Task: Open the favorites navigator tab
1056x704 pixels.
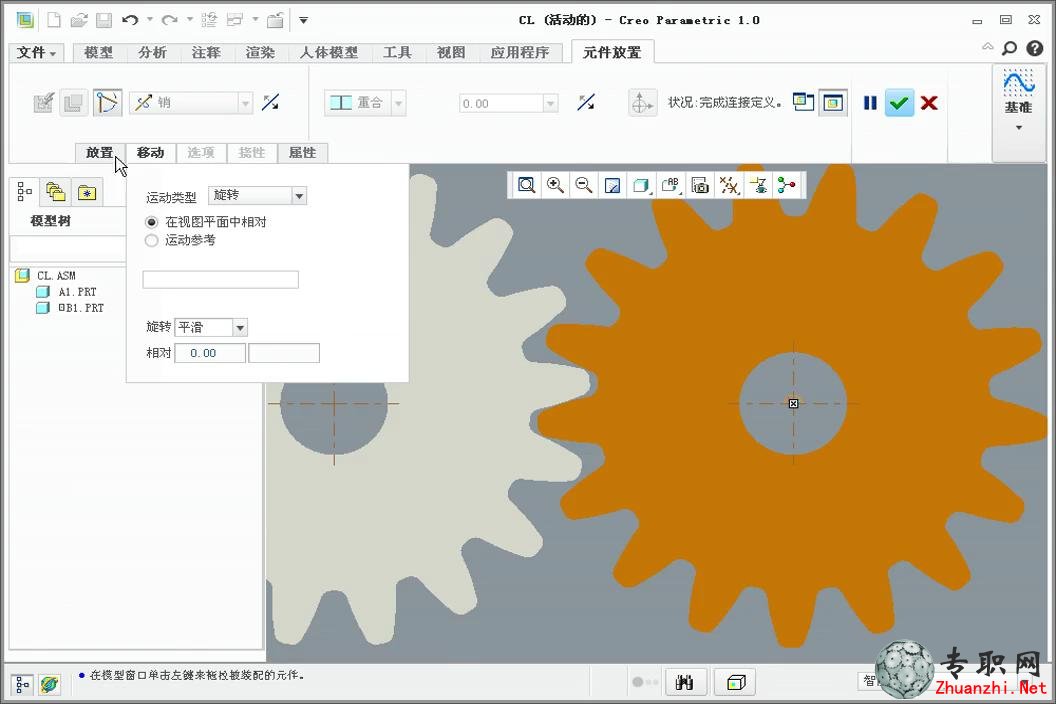Action: pos(87,193)
